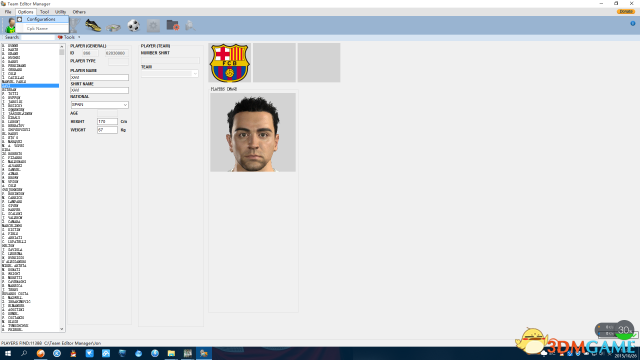Click the blue info icon at top right
The image size is (640, 360).
tap(633, 24)
